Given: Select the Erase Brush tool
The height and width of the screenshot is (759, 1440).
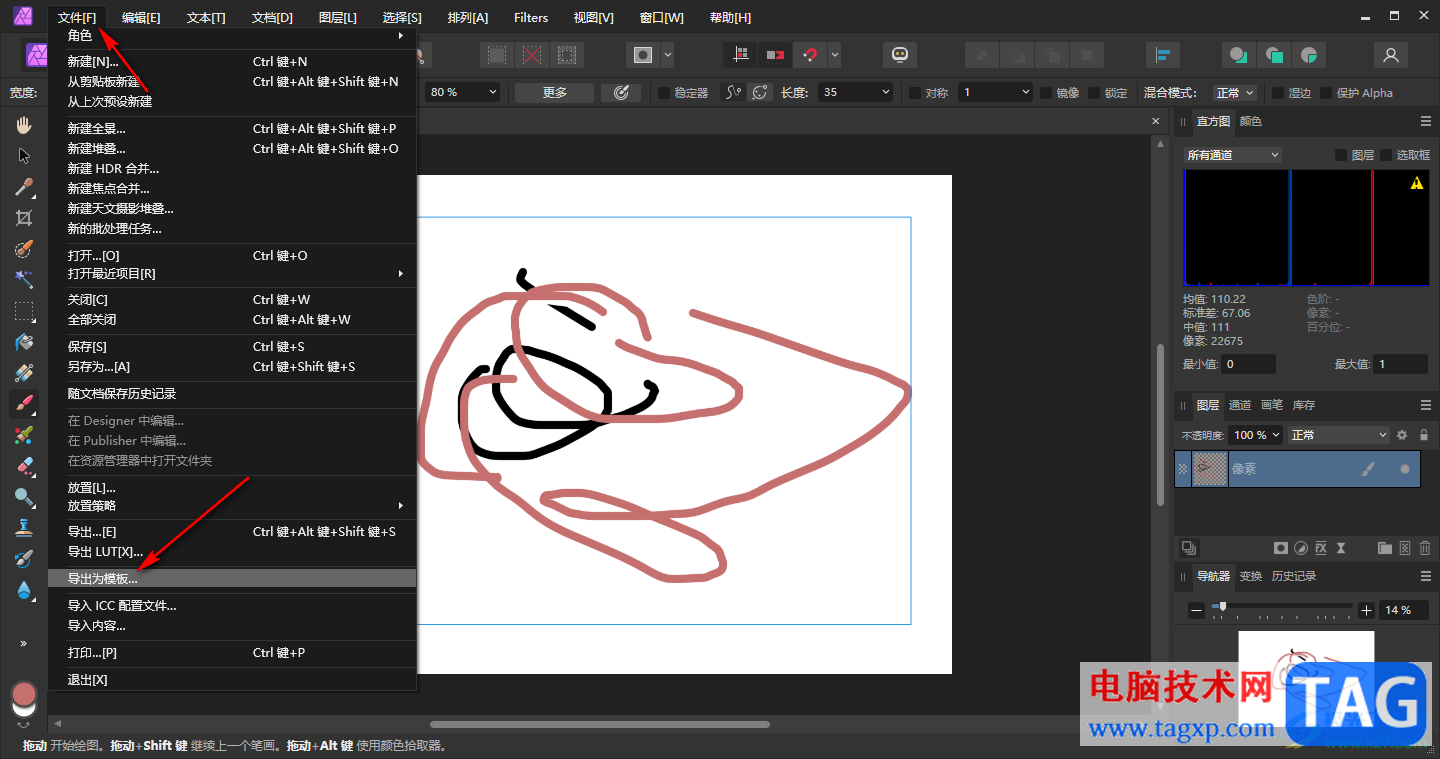Looking at the screenshot, I should click(24, 466).
